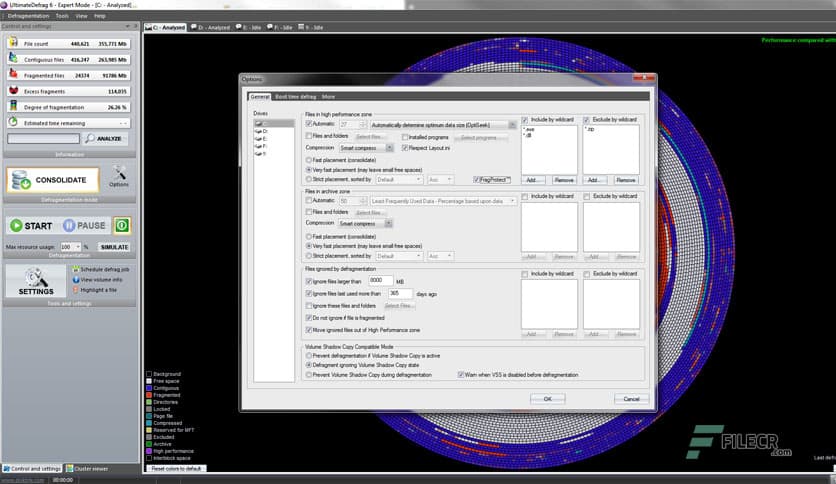
Task: Click the Cluster viewer icon at bottom
Action: pos(69,469)
